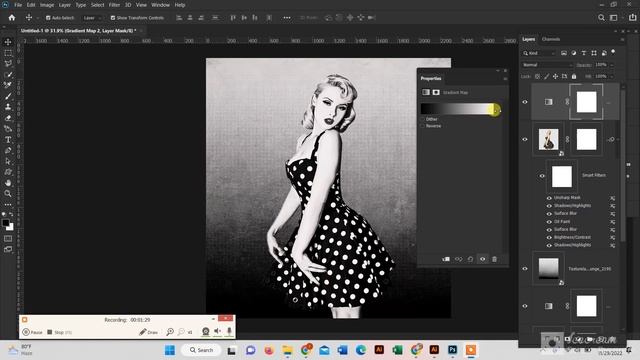Enable the Reverse checkbox

tap(423, 126)
